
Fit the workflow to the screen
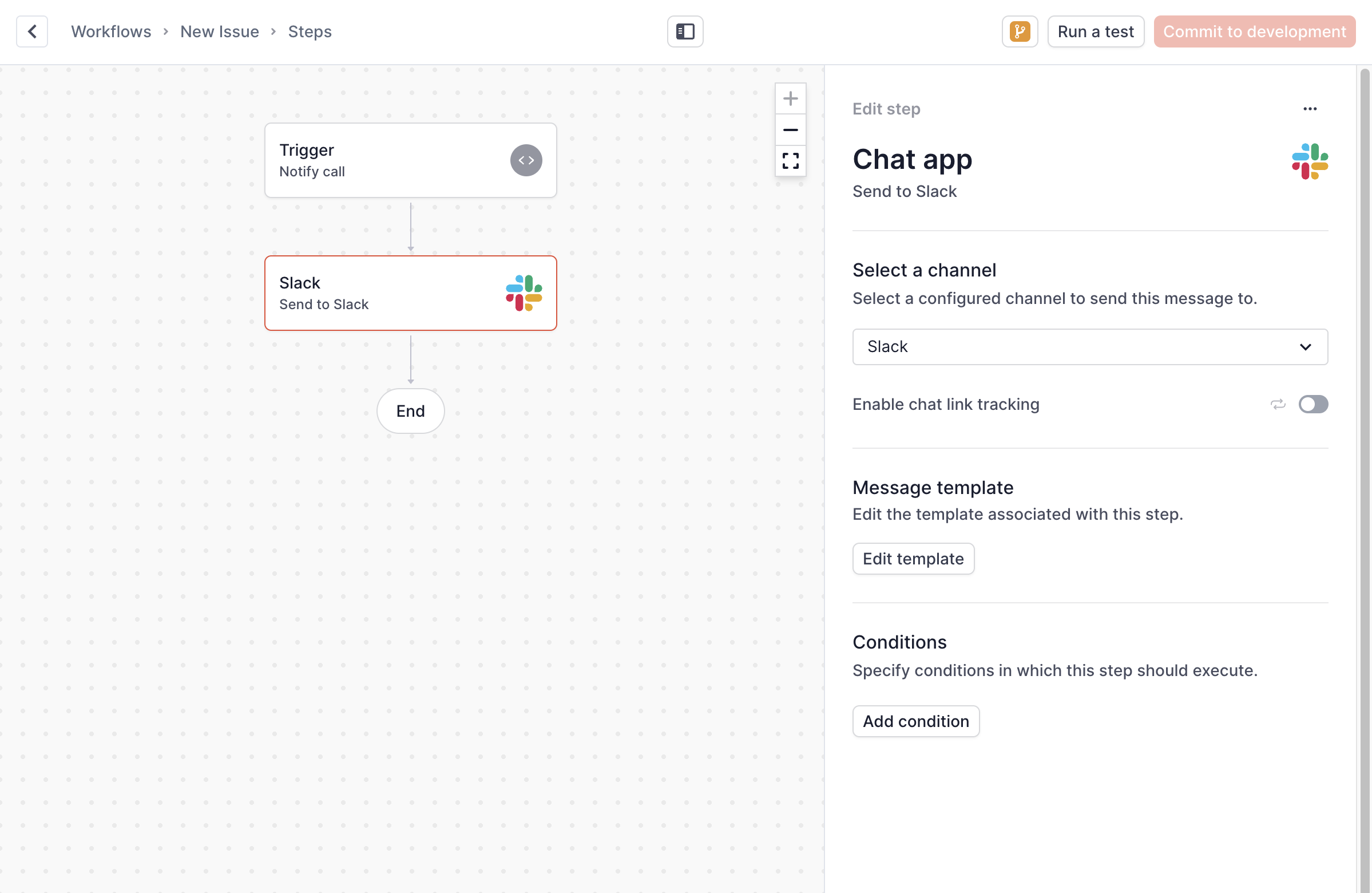point(790,161)
